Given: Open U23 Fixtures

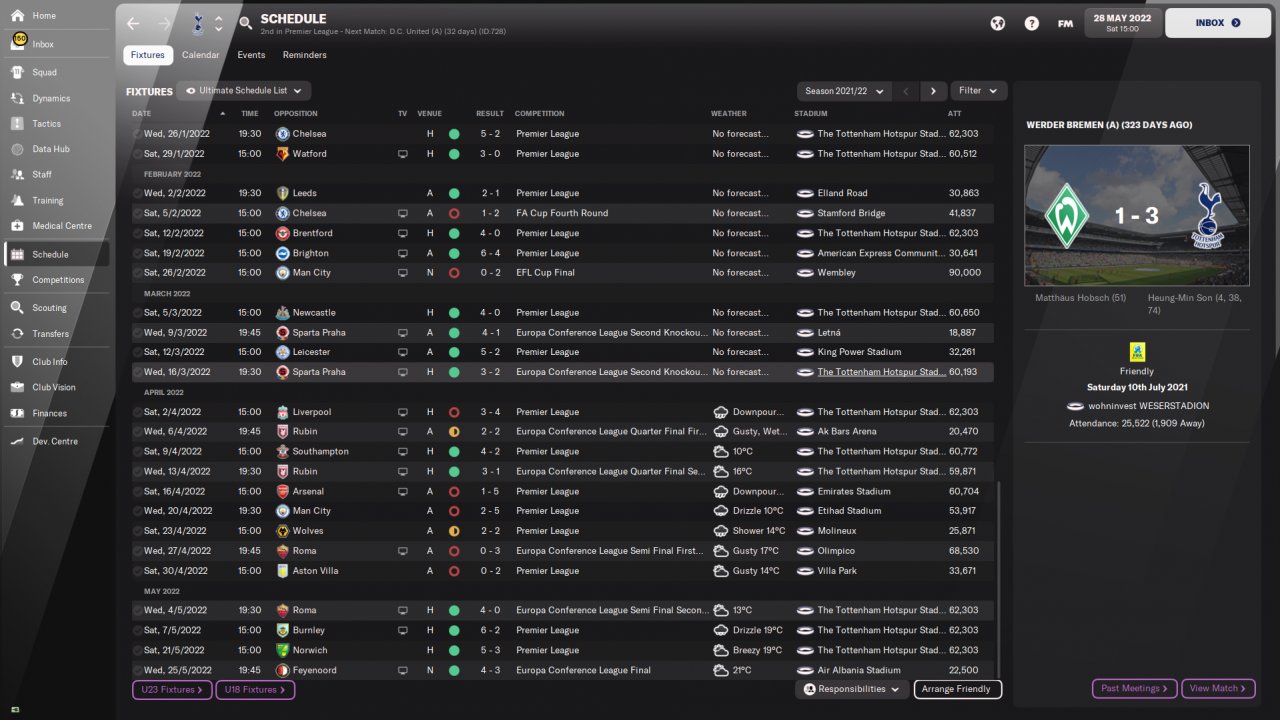Looking at the screenshot, I should pos(172,690).
